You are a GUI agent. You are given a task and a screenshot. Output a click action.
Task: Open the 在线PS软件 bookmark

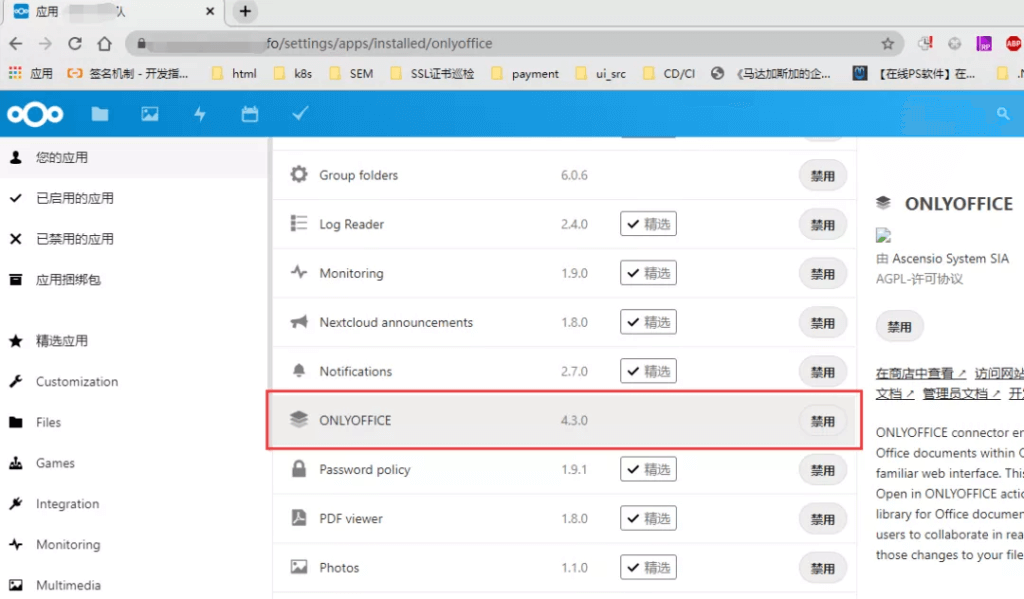[x=914, y=74]
